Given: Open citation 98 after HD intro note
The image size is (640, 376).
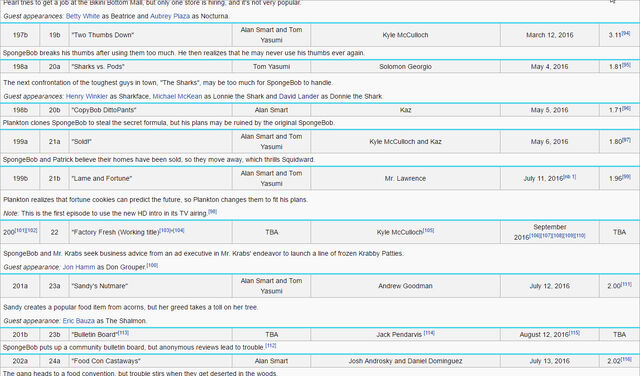Looking at the screenshot, I should (x=212, y=211).
